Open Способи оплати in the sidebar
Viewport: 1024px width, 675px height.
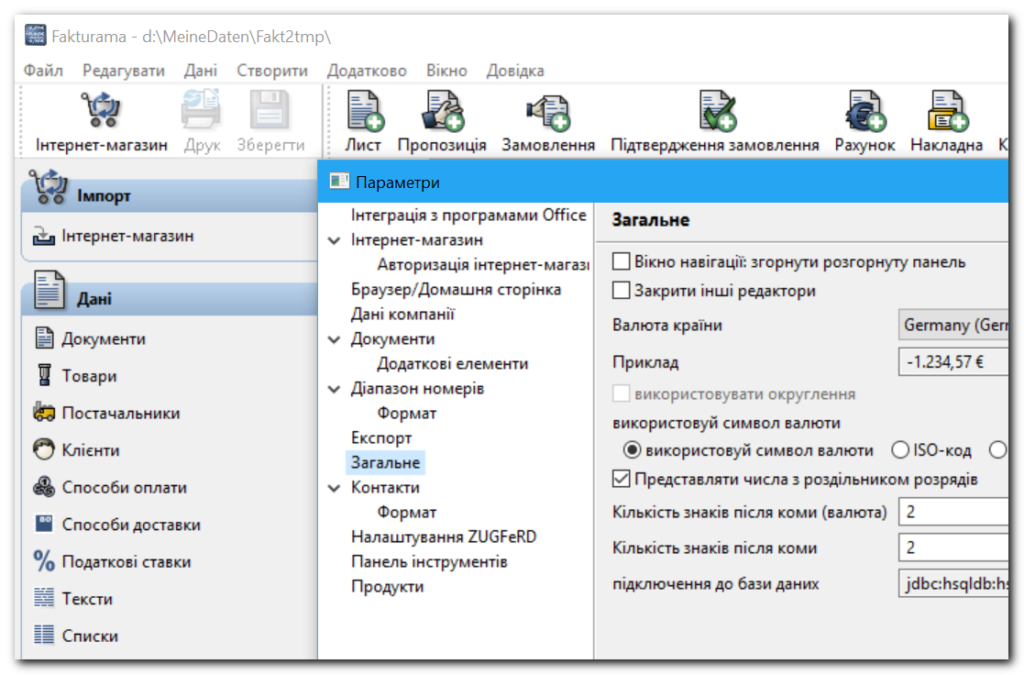[x=110, y=488]
